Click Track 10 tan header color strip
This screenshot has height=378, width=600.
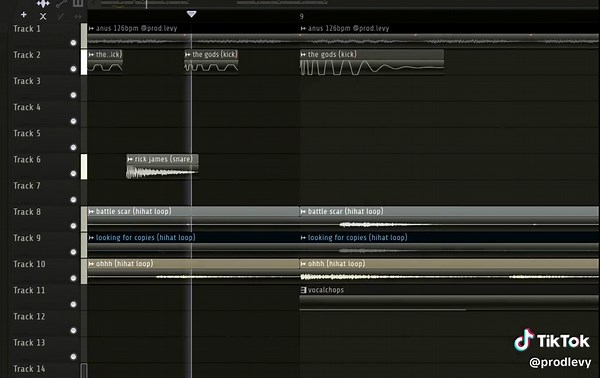[84, 271]
